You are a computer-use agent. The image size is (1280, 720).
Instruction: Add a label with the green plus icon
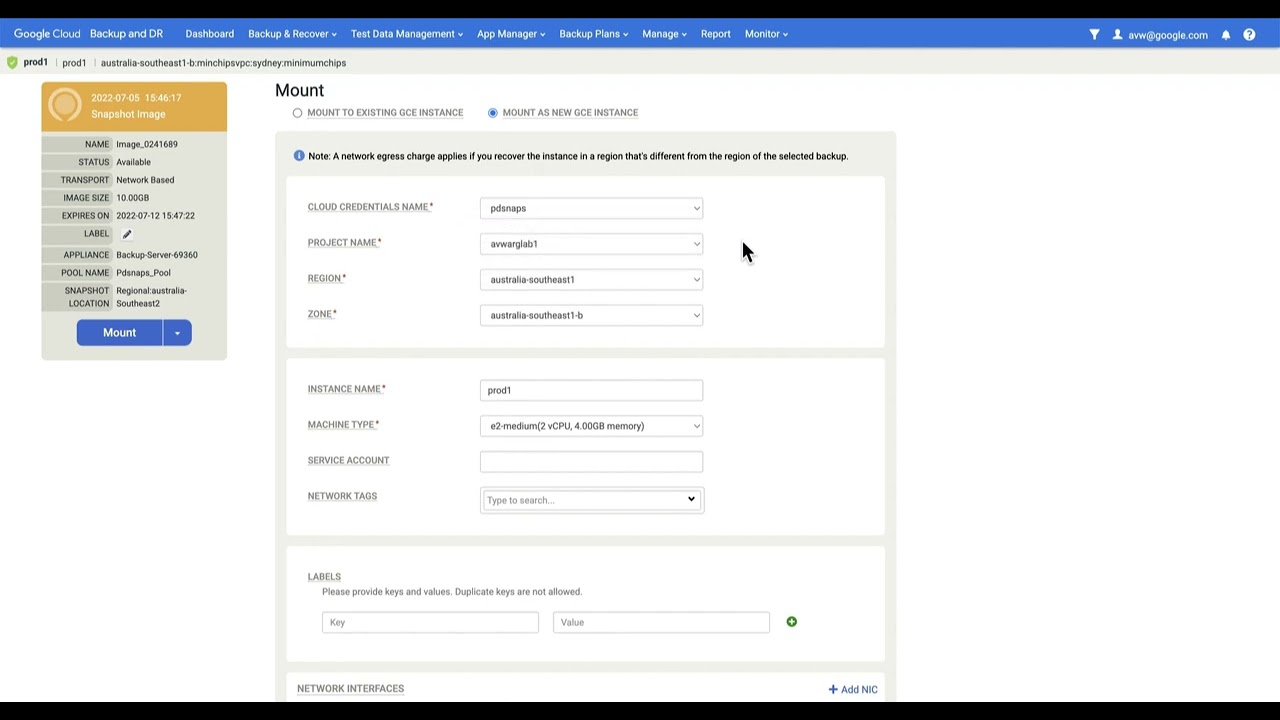click(x=792, y=622)
